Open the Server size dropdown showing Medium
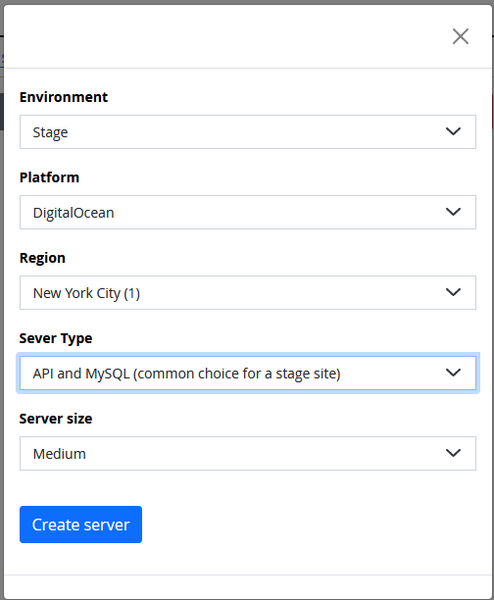 tap(248, 453)
